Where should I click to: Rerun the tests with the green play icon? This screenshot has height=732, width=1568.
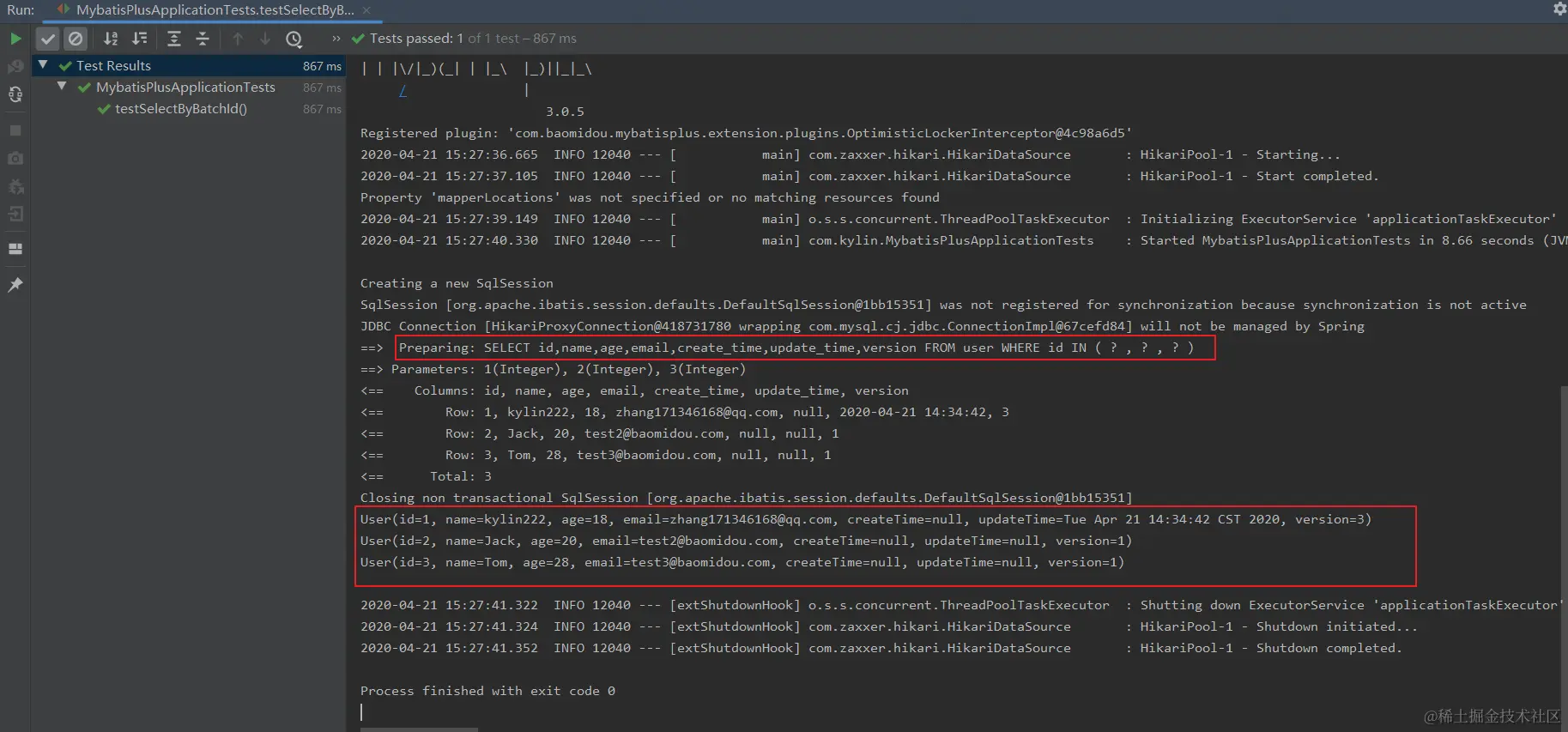(15, 39)
